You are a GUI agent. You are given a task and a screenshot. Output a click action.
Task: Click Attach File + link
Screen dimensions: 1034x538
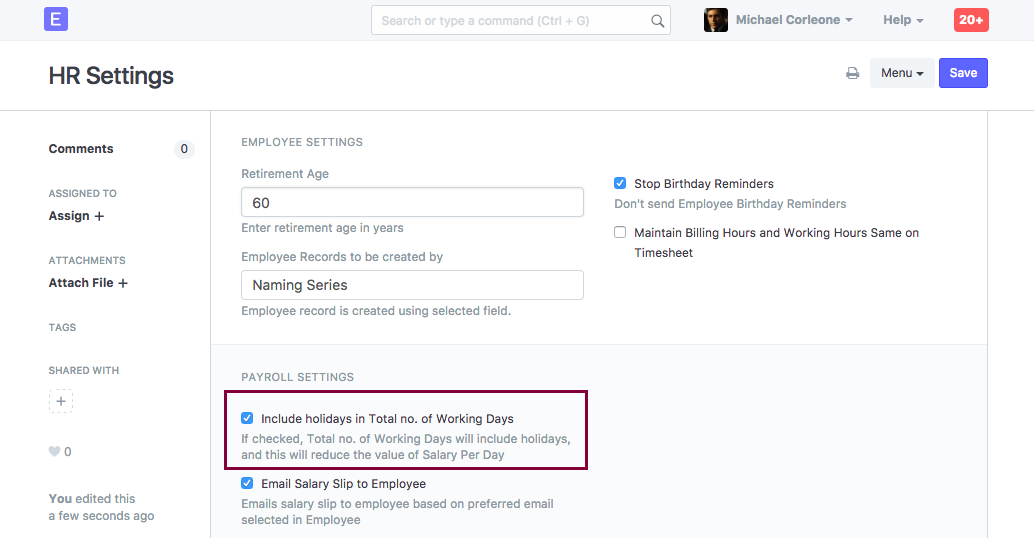click(x=88, y=283)
